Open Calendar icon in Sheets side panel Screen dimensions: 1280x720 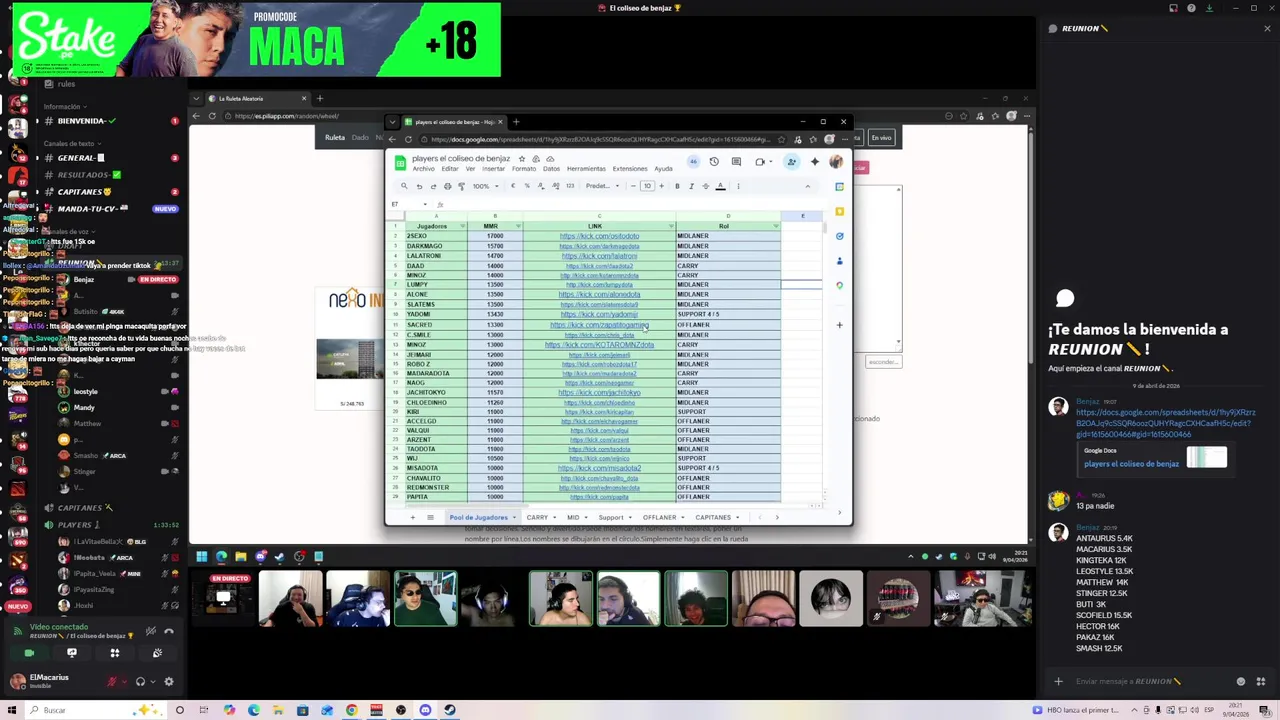coord(840,186)
